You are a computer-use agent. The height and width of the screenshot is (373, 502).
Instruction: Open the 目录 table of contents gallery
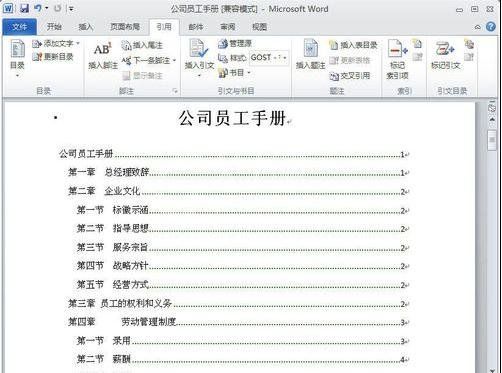[x=17, y=58]
